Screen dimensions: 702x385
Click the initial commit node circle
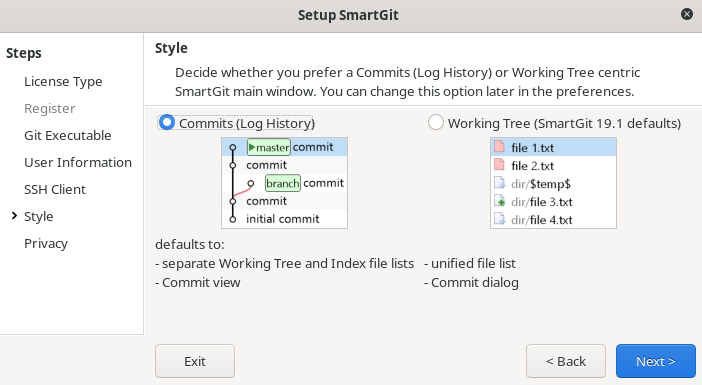[x=232, y=219]
